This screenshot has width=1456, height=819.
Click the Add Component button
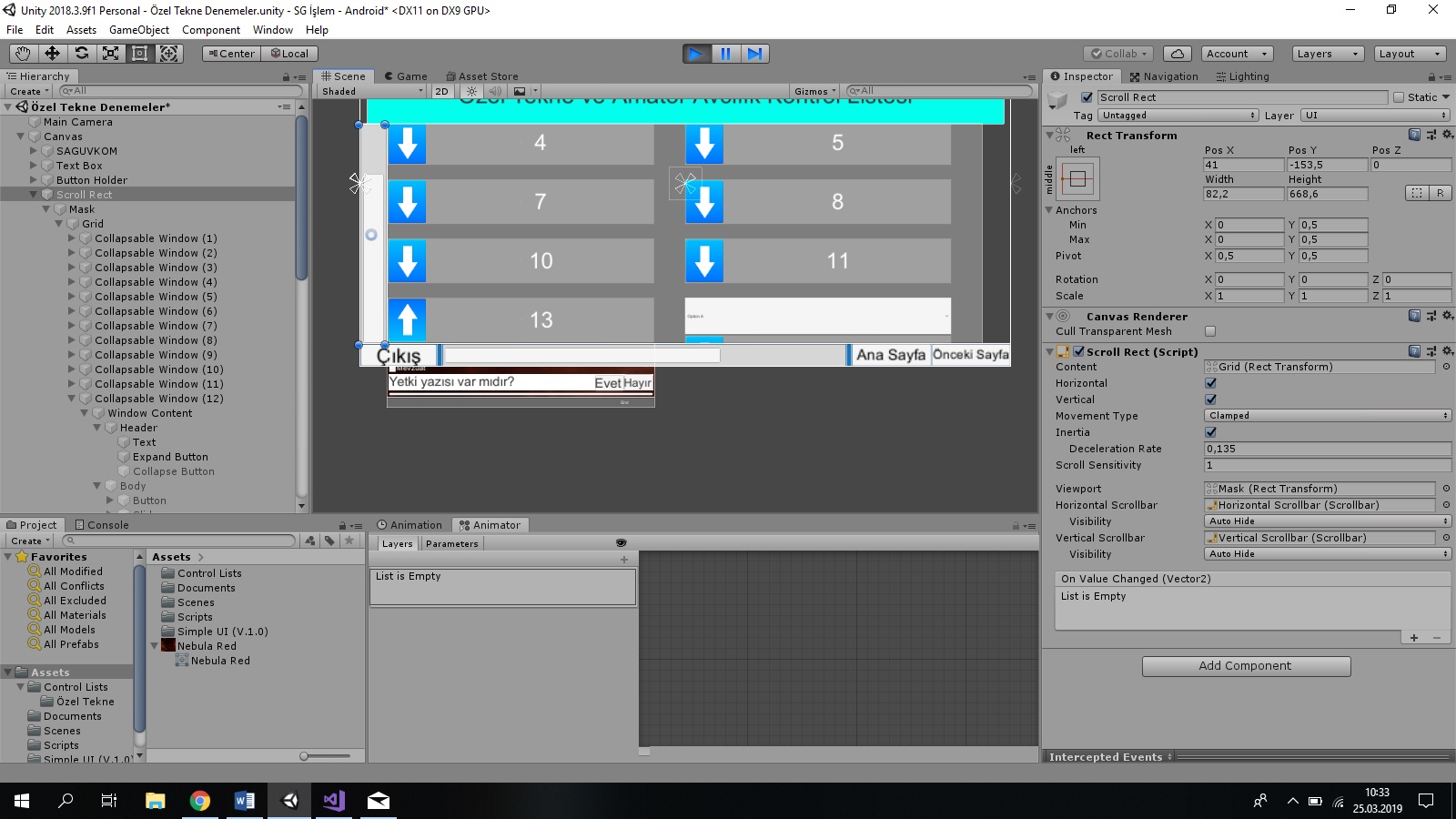tap(1246, 666)
